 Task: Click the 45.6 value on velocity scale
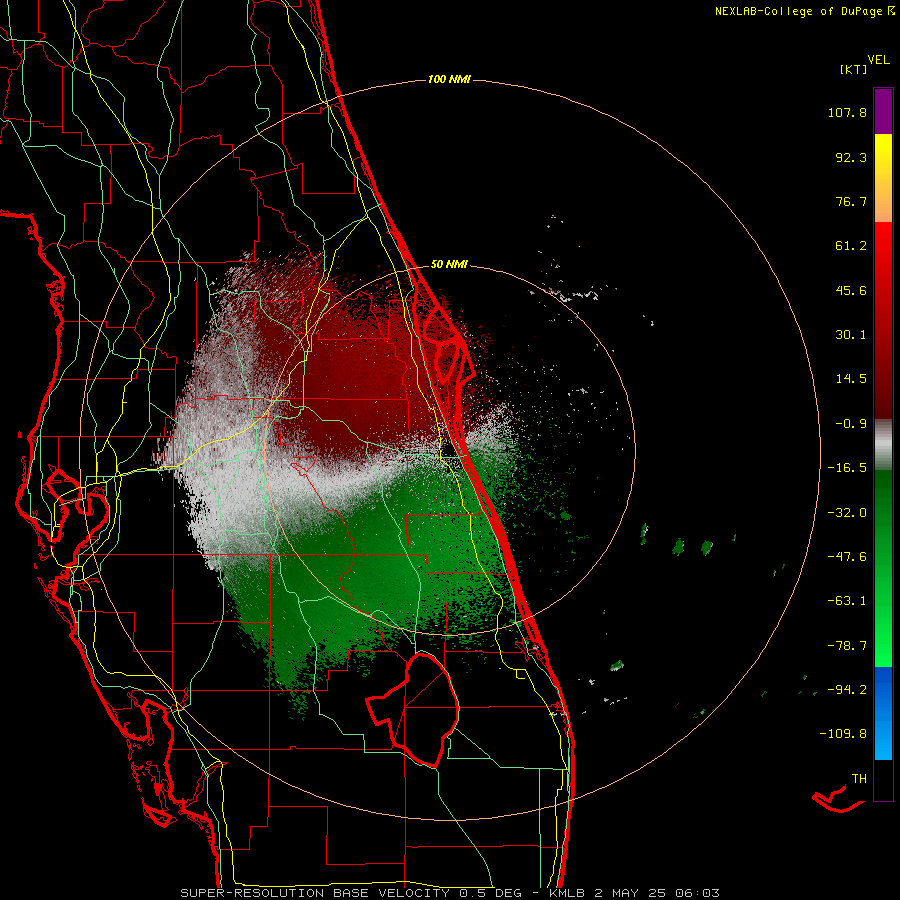pyautogui.click(x=851, y=290)
